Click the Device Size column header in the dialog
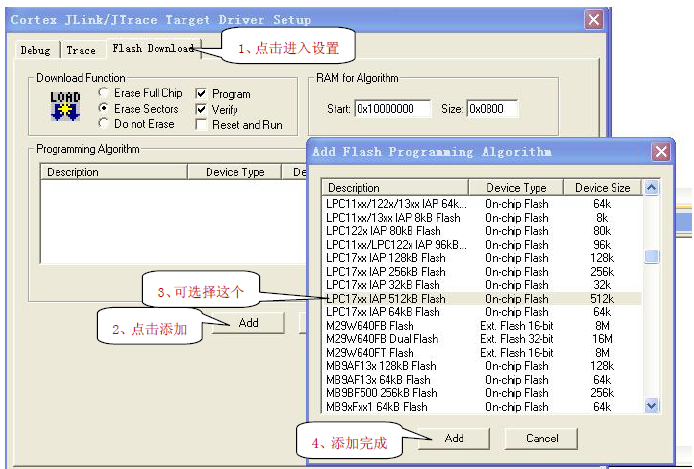 click(602, 188)
